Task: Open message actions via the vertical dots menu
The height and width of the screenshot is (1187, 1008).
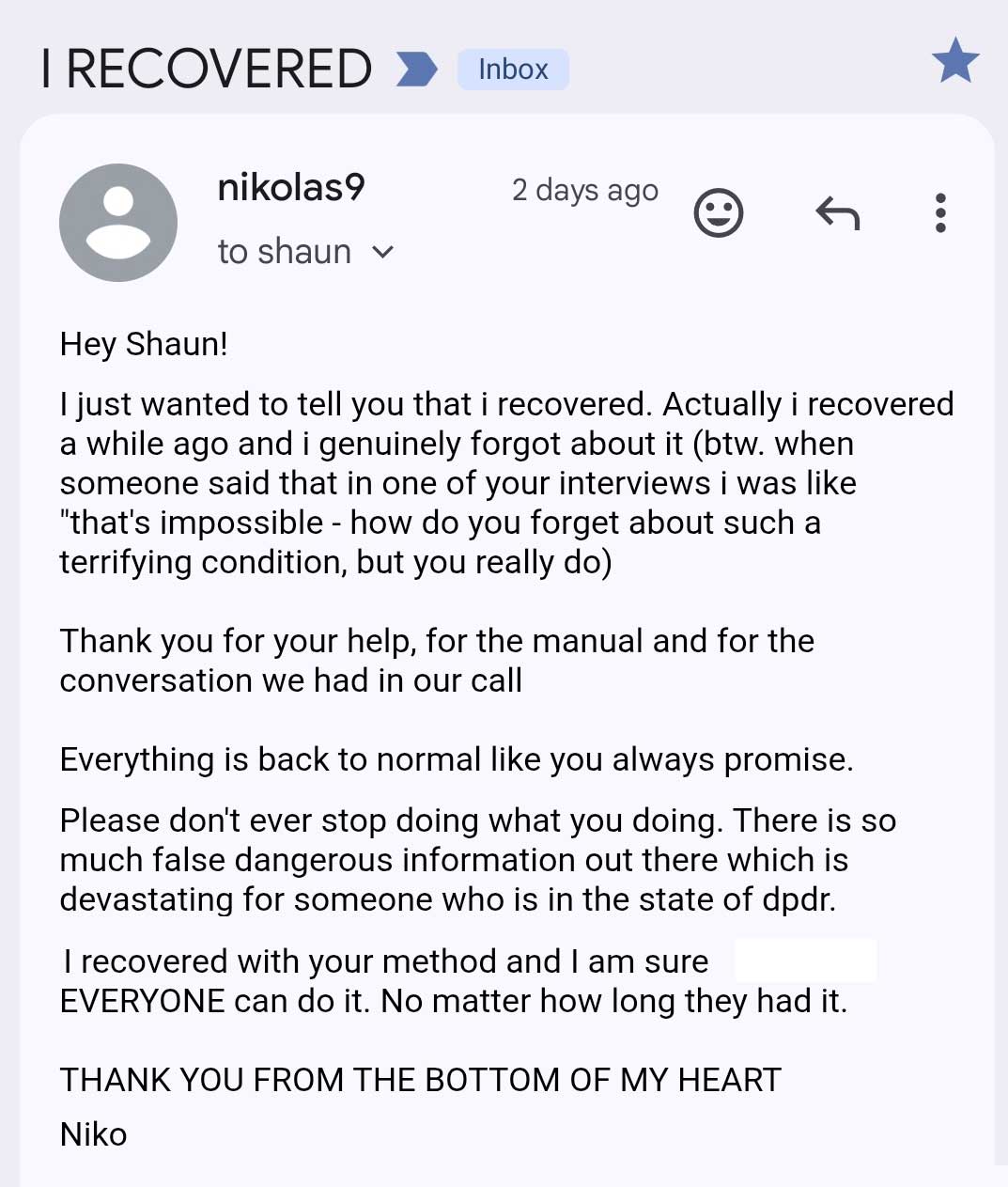Action: (939, 212)
